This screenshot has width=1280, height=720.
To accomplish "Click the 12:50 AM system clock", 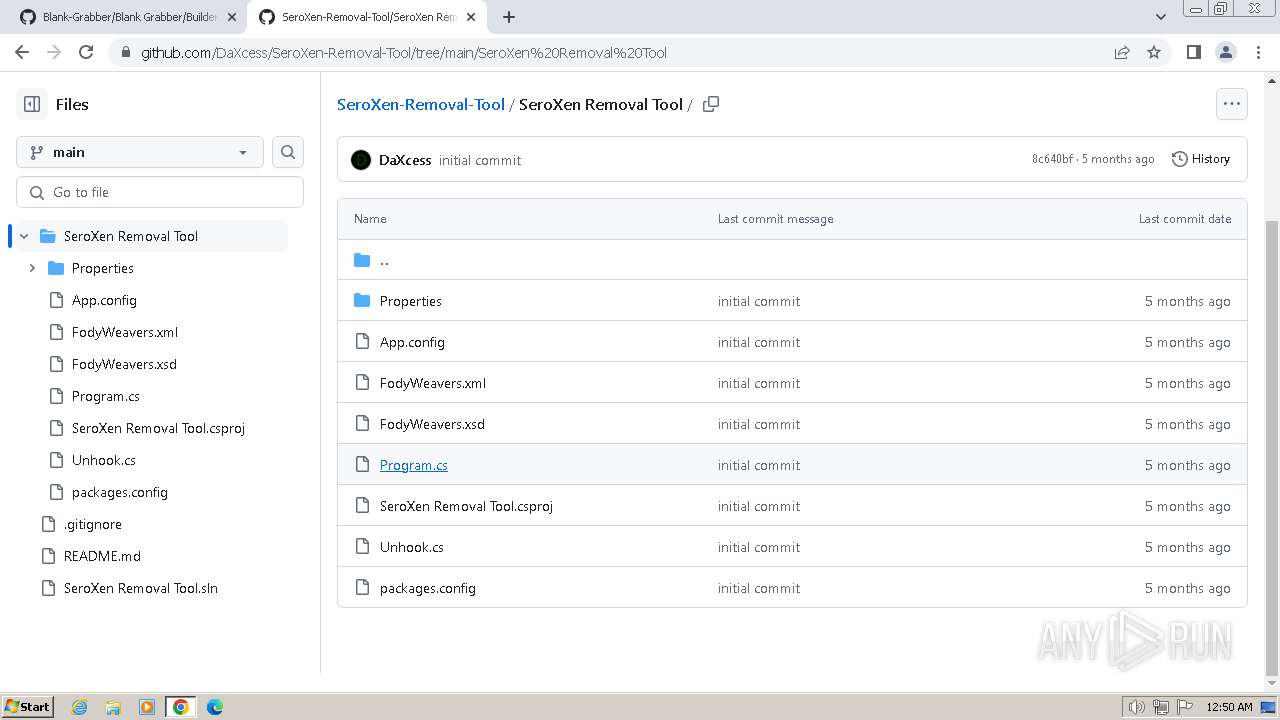I will (1229, 707).
